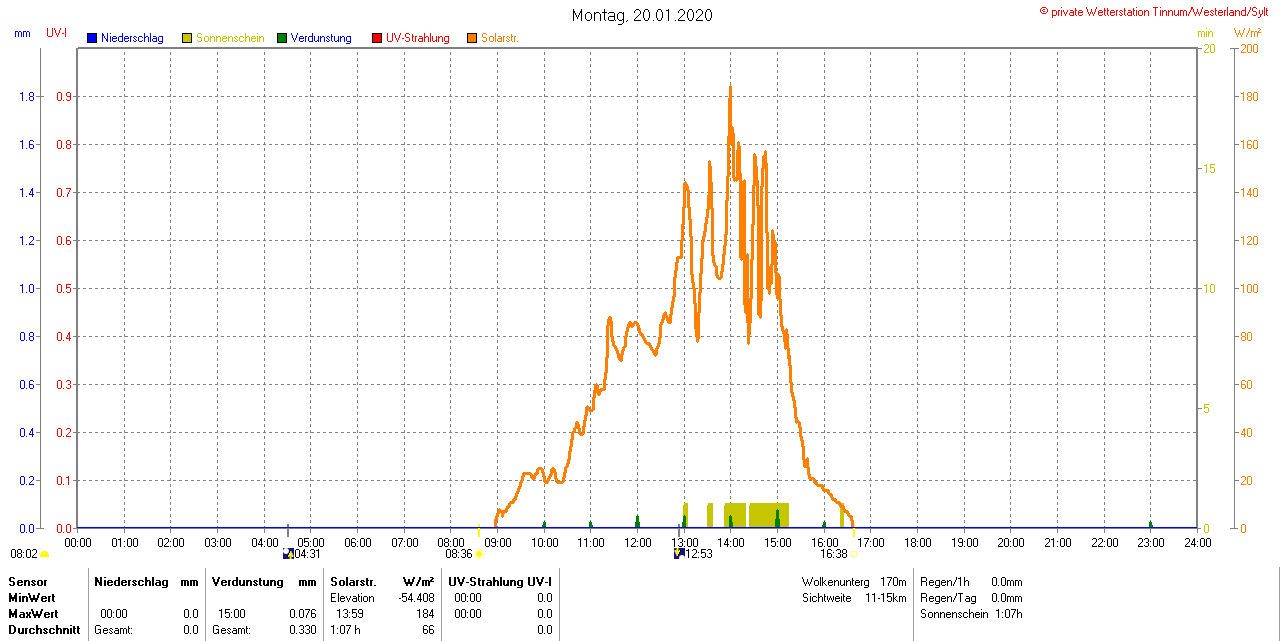Click the Sonnenschein 1:07h entry
The width and height of the screenshot is (1280, 641).
[971, 614]
